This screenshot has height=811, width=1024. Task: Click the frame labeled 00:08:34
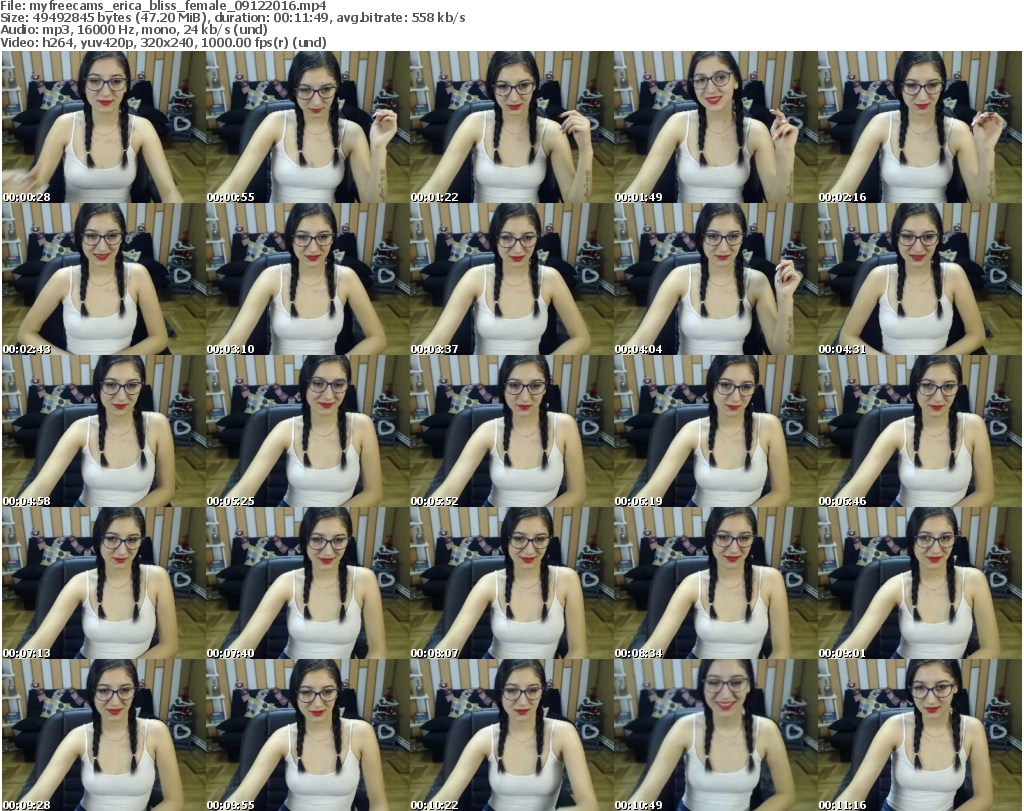716,583
